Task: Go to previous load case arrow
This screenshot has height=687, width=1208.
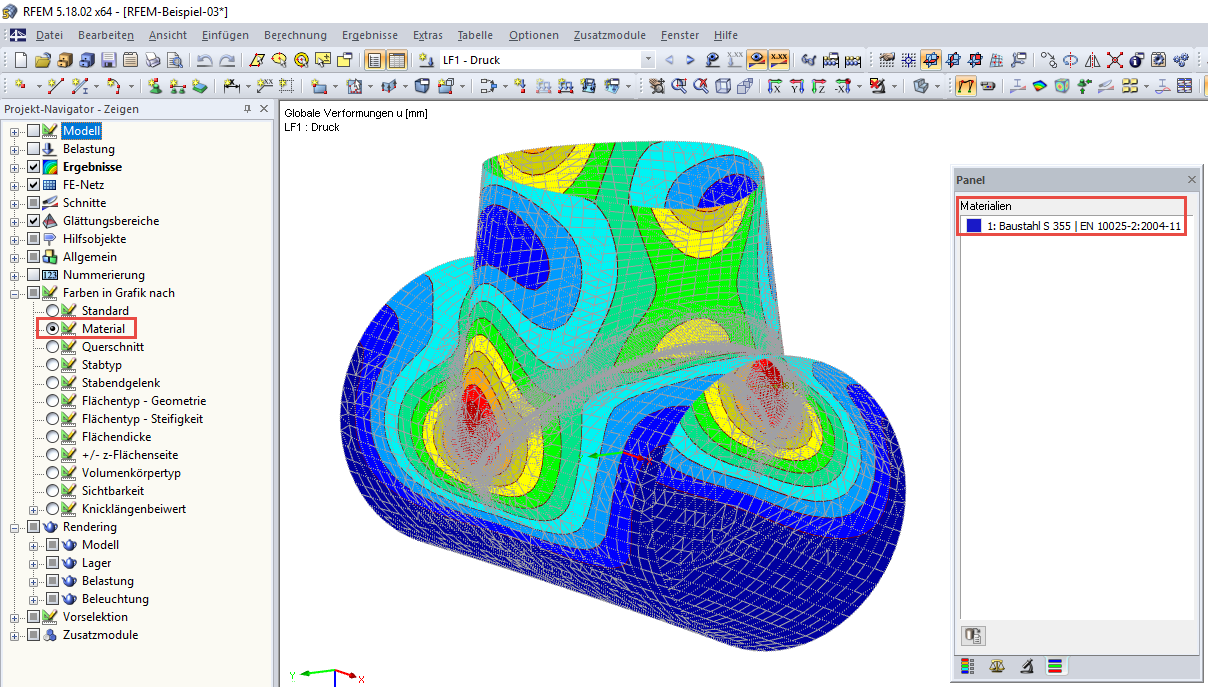Action: pyautogui.click(x=669, y=60)
